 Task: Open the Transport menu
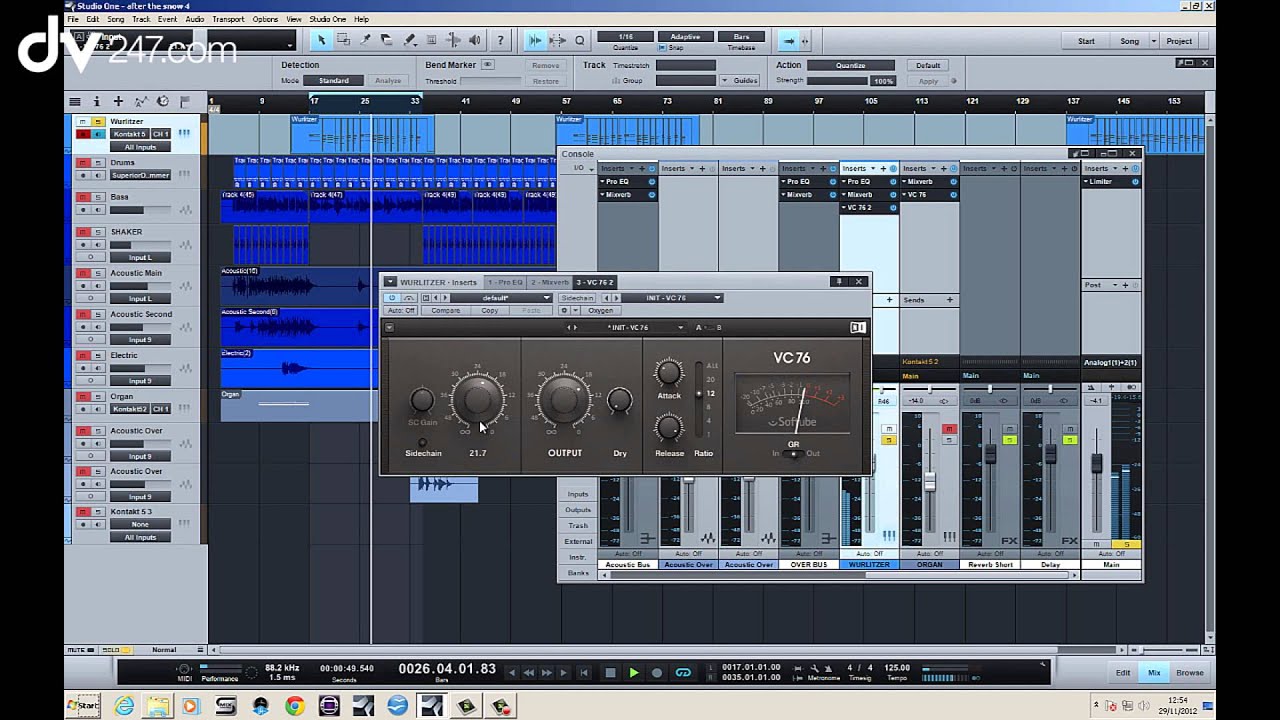228,19
